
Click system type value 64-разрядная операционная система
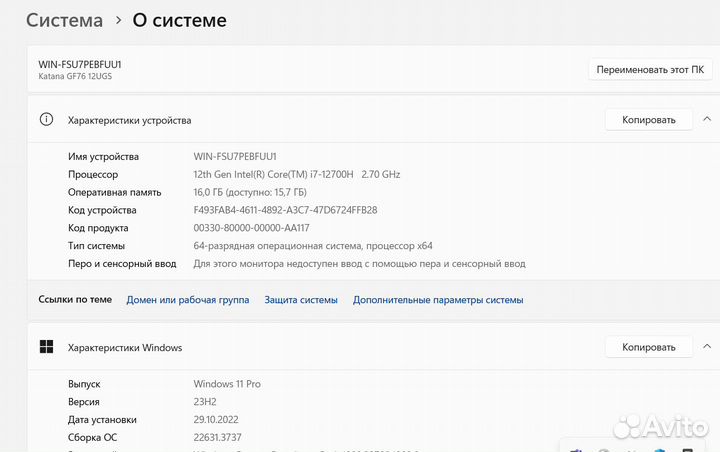(x=313, y=246)
